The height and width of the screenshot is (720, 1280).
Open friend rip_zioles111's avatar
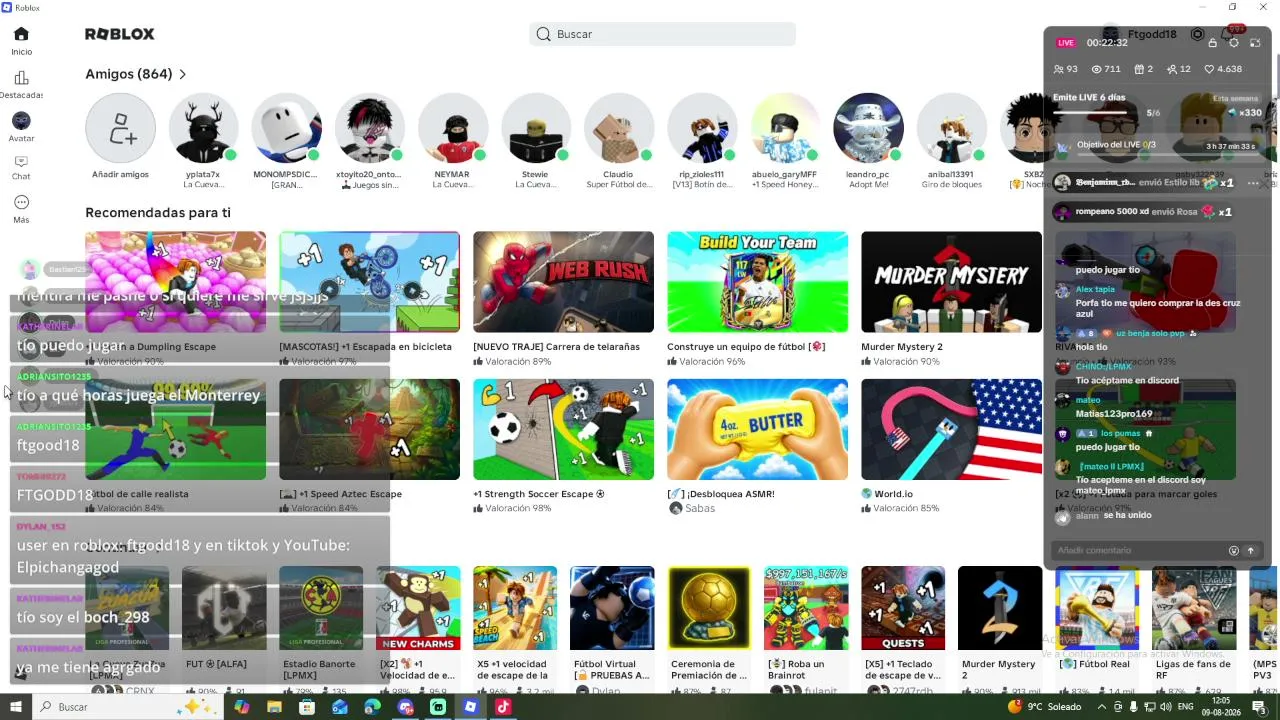[x=701, y=128]
